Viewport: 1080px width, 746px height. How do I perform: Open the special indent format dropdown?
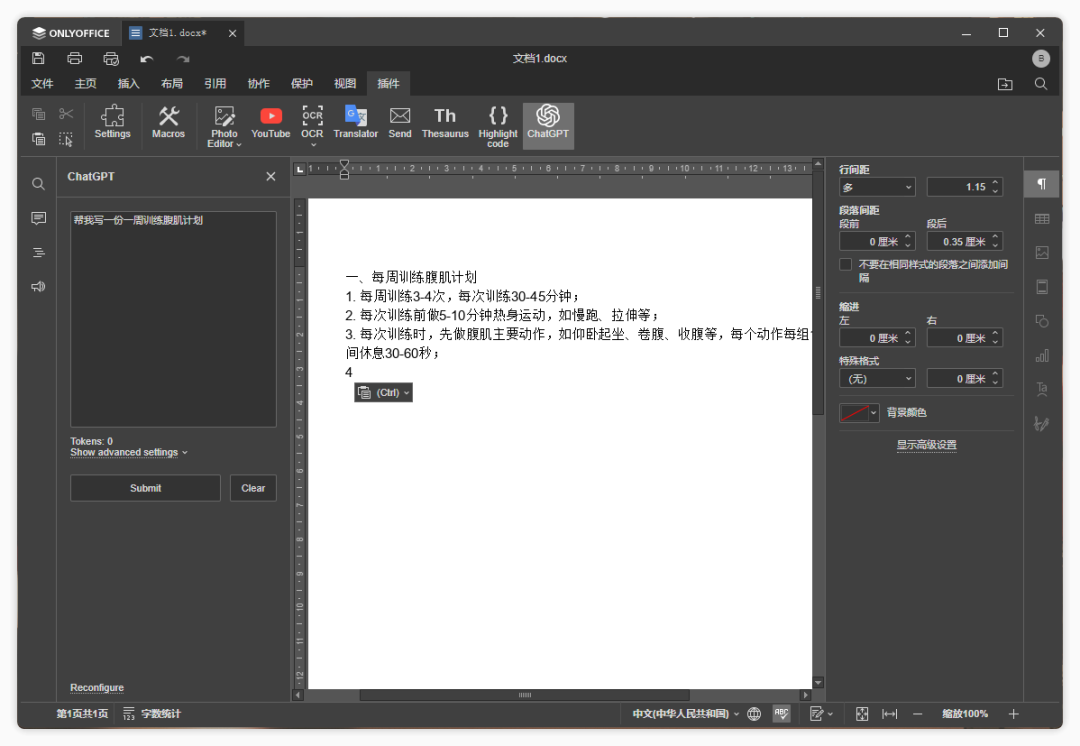[877, 379]
